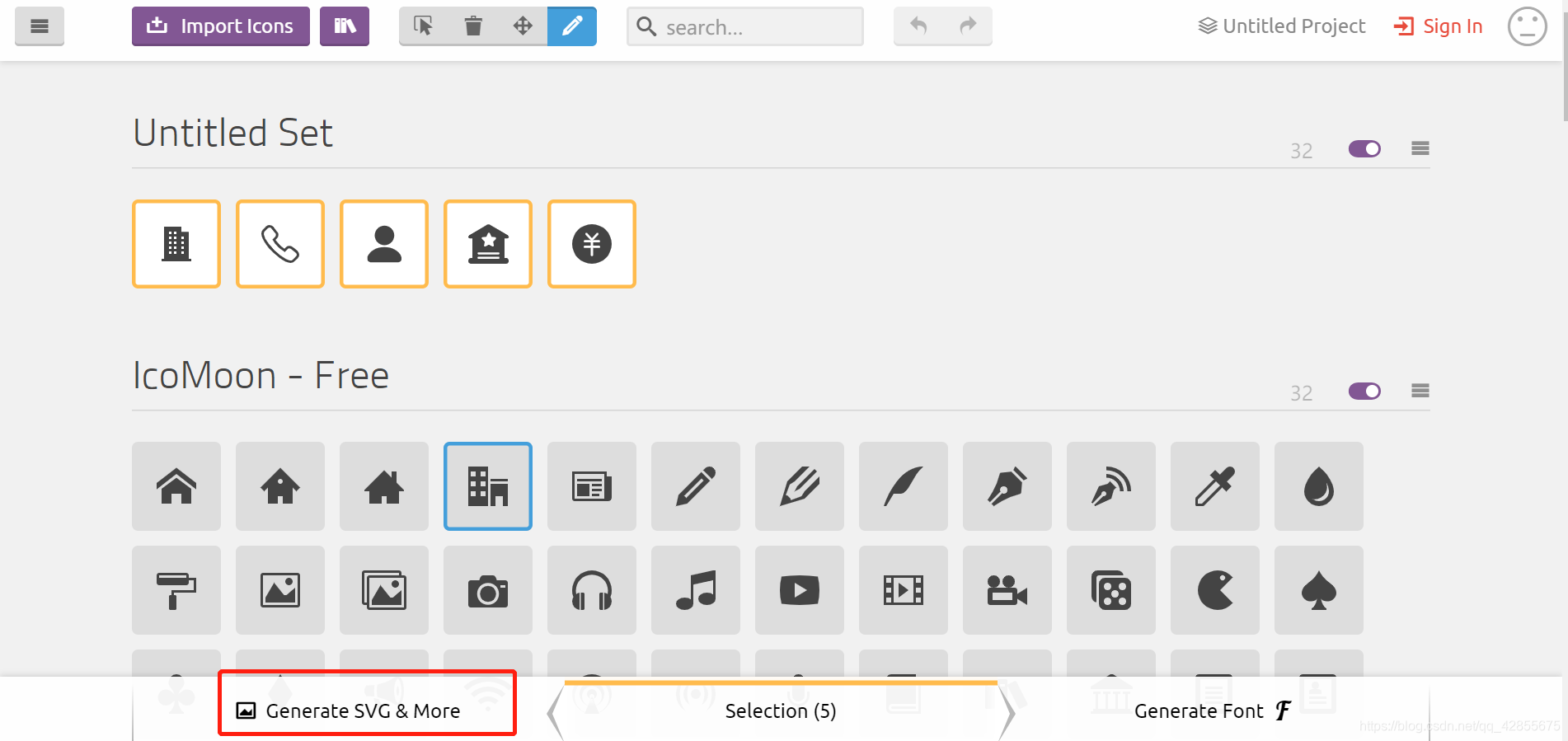Image resolution: width=1568 pixels, height=741 pixels.
Task: Select the film strip icon
Action: click(904, 590)
